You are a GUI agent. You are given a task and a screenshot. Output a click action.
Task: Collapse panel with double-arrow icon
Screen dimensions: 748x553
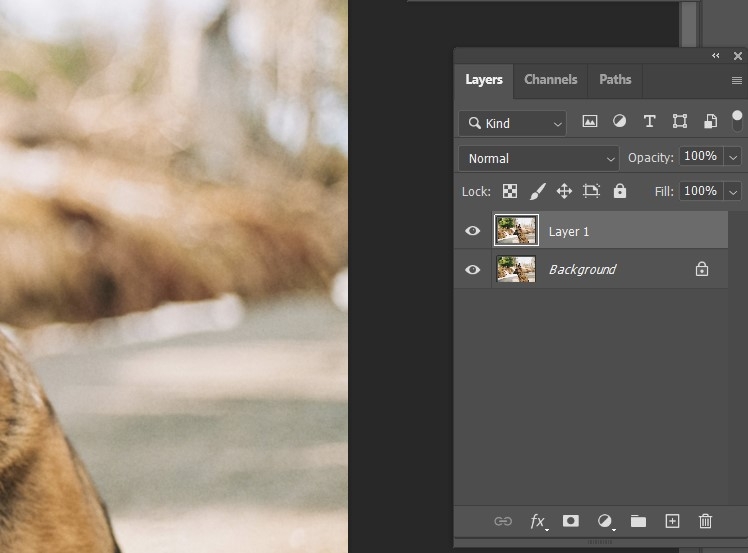coord(716,56)
